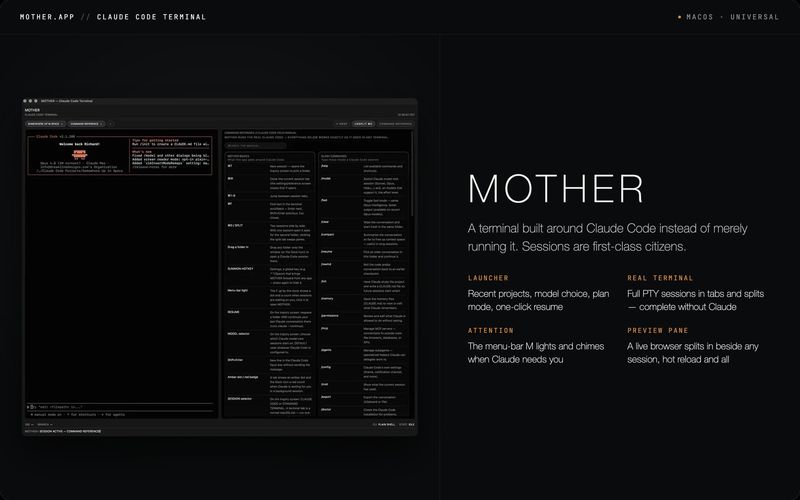Switch to the first session tab in MOTHER window

click(x=43, y=123)
